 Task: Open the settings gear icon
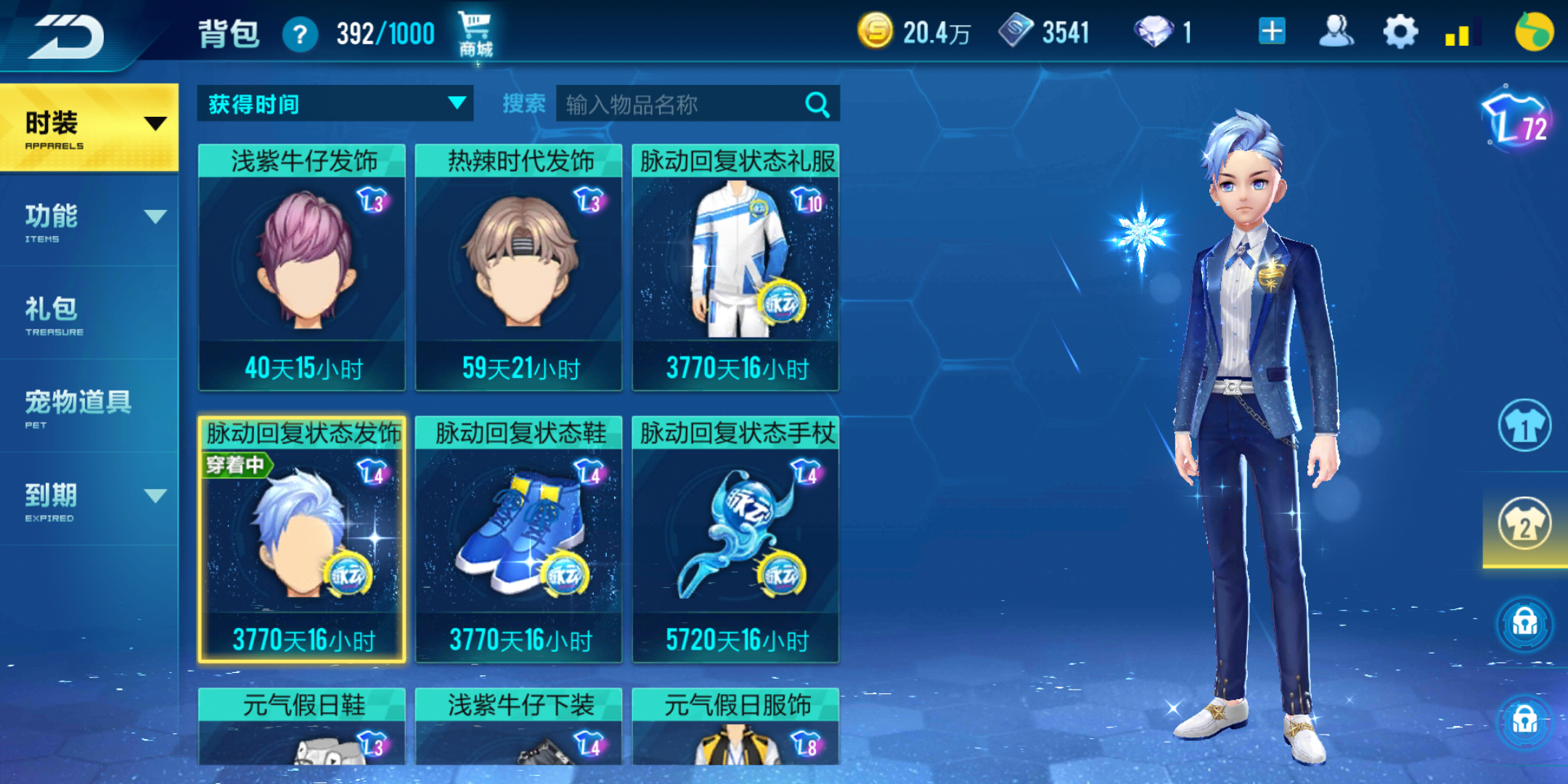tap(1400, 32)
